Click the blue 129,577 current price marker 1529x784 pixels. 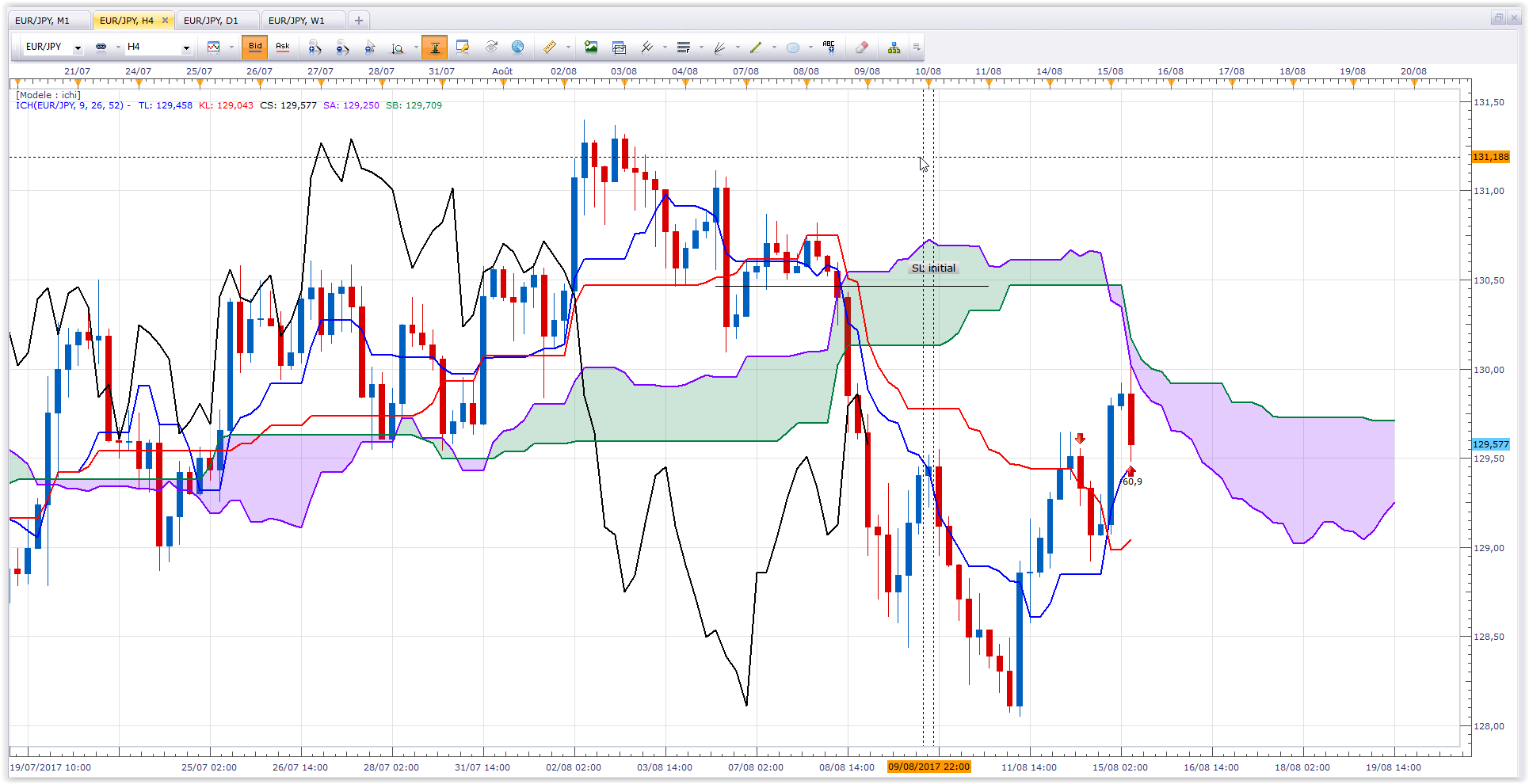(x=1491, y=444)
